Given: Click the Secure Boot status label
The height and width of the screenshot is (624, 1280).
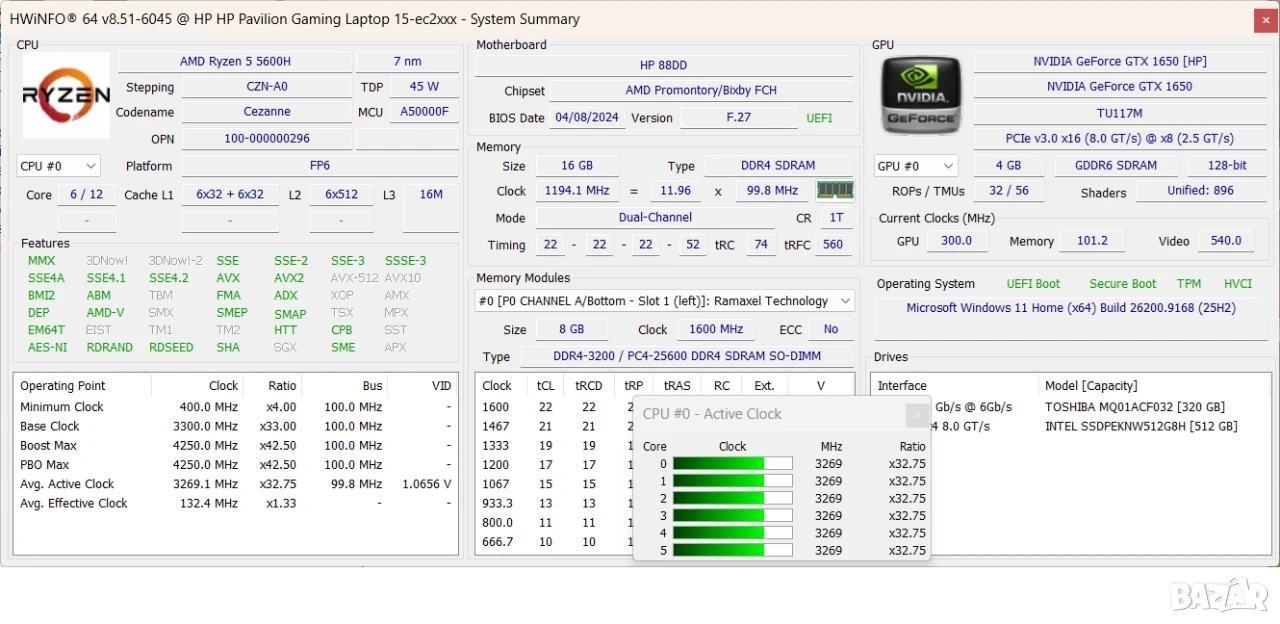Looking at the screenshot, I should [1122, 284].
